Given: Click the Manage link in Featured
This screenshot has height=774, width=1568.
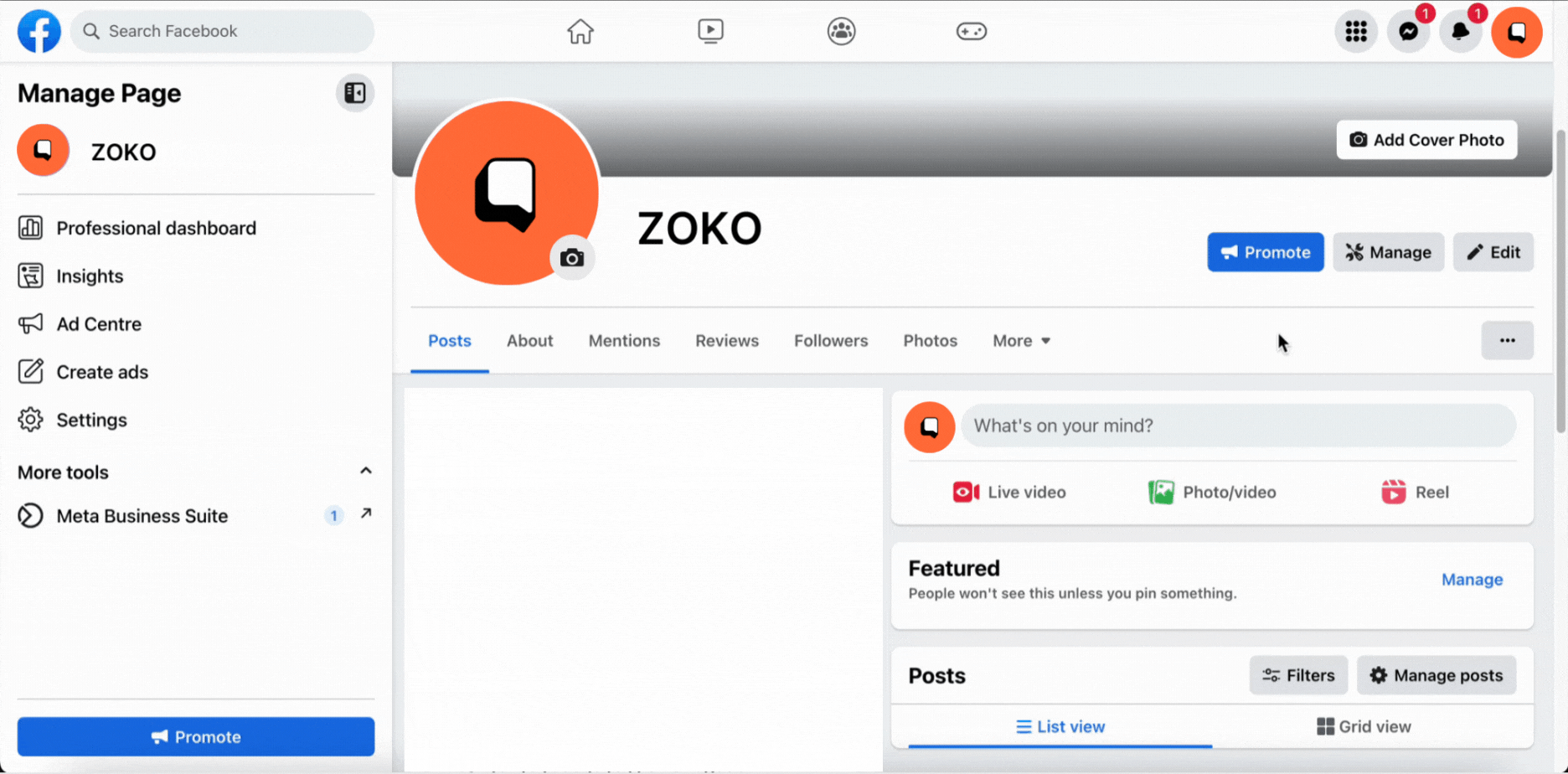Looking at the screenshot, I should tap(1472, 580).
